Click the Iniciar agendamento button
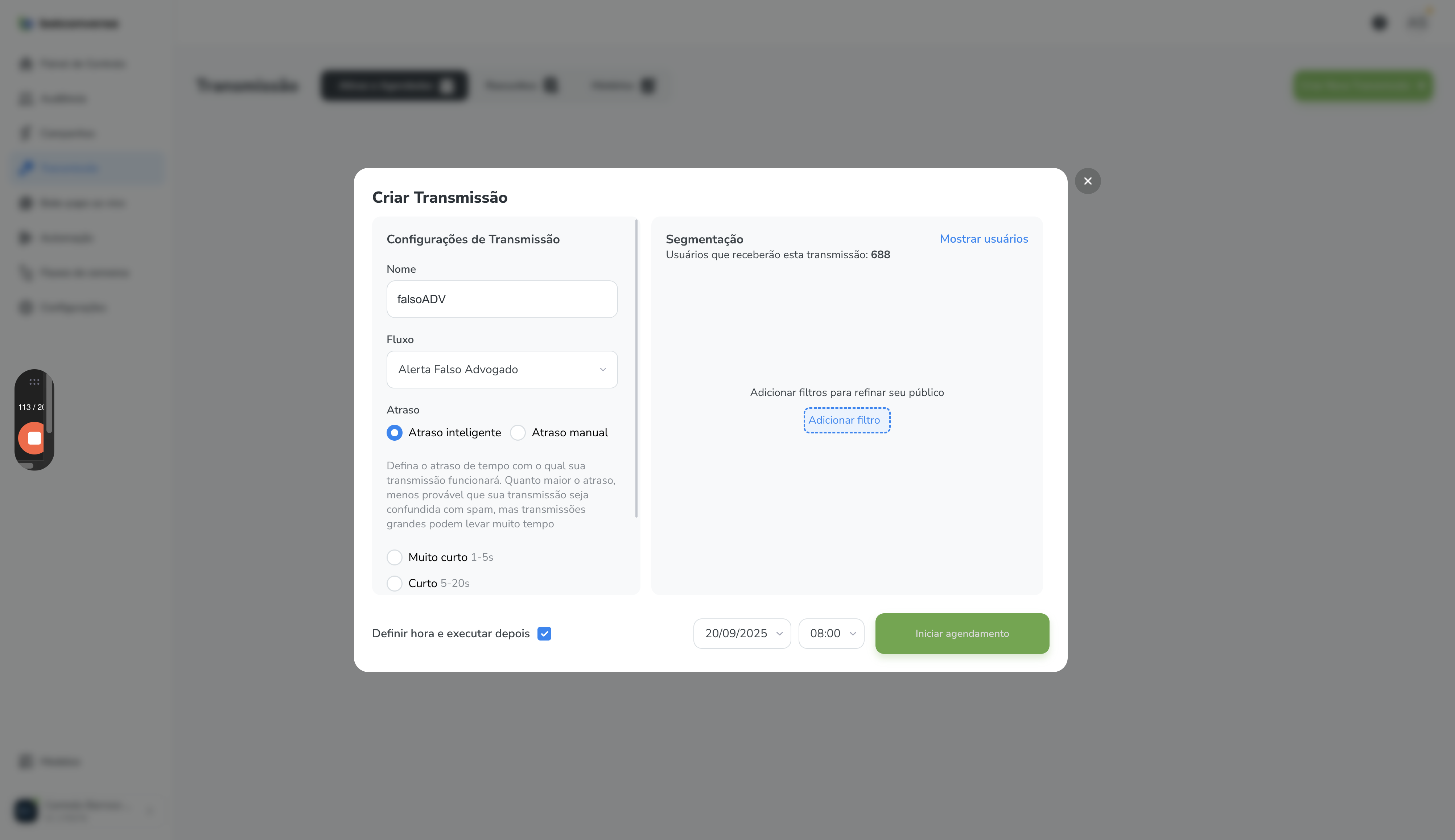The image size is (1455, 840). tap(961, 634)
